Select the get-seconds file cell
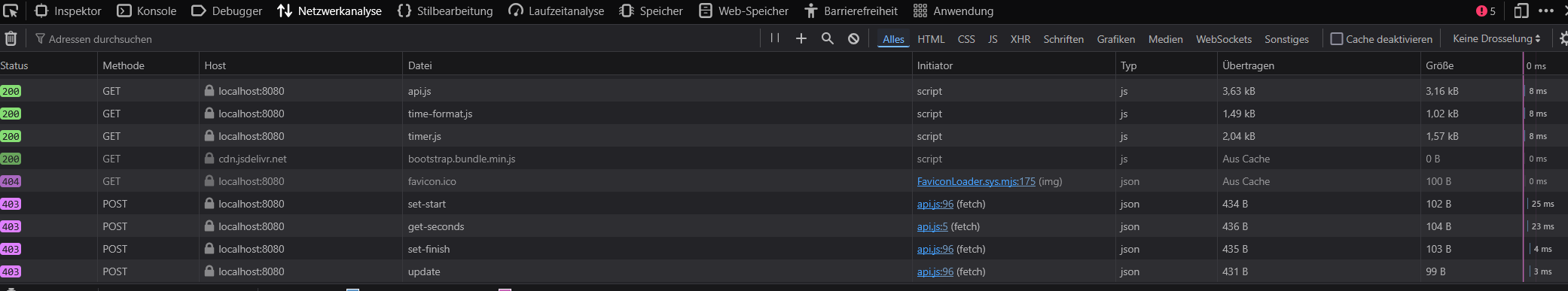The width and height of the screenshot is (1568, 291). [x=657, y=226]
